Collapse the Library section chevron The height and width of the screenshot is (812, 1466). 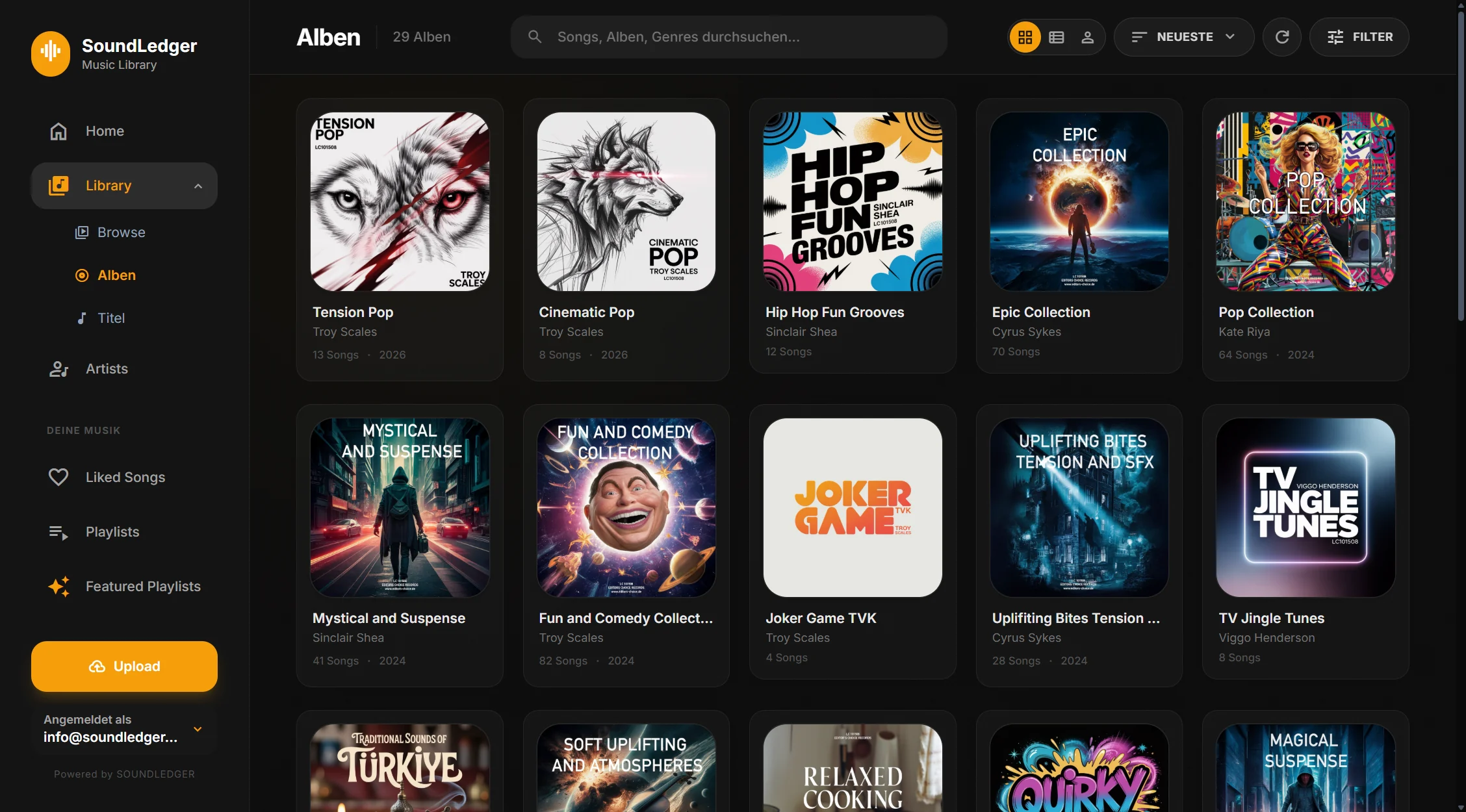click(198, 186)
